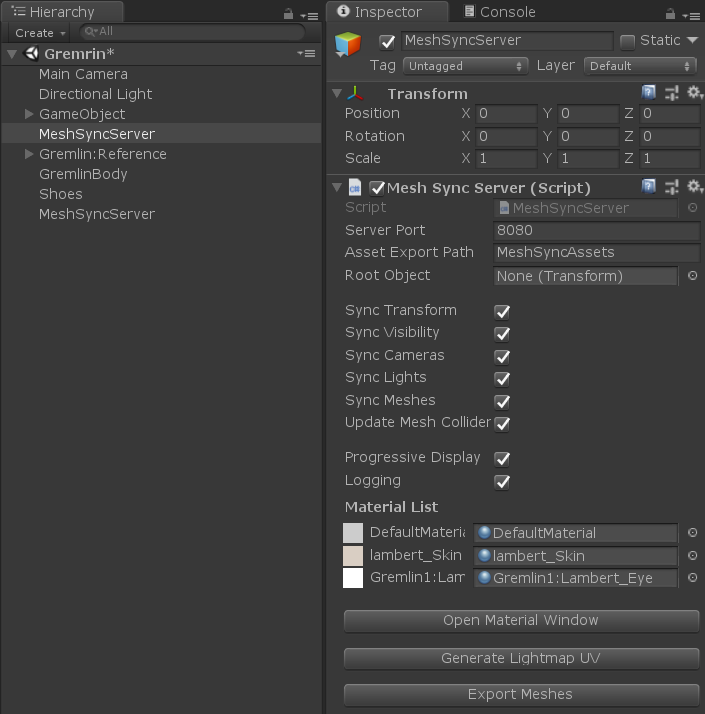Open Mesh Sync Server gear settings menu
This screenshot has height=714, width=705.
coord(695,187)
